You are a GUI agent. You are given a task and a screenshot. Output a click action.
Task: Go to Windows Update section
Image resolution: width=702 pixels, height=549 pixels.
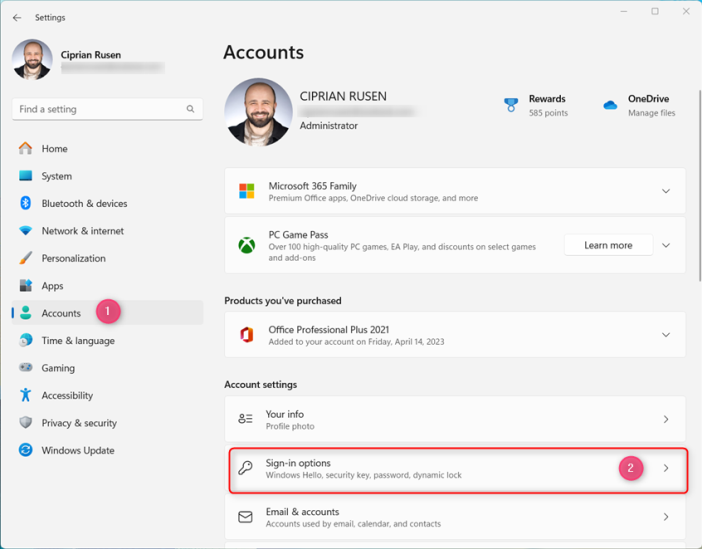coord(78,450)
